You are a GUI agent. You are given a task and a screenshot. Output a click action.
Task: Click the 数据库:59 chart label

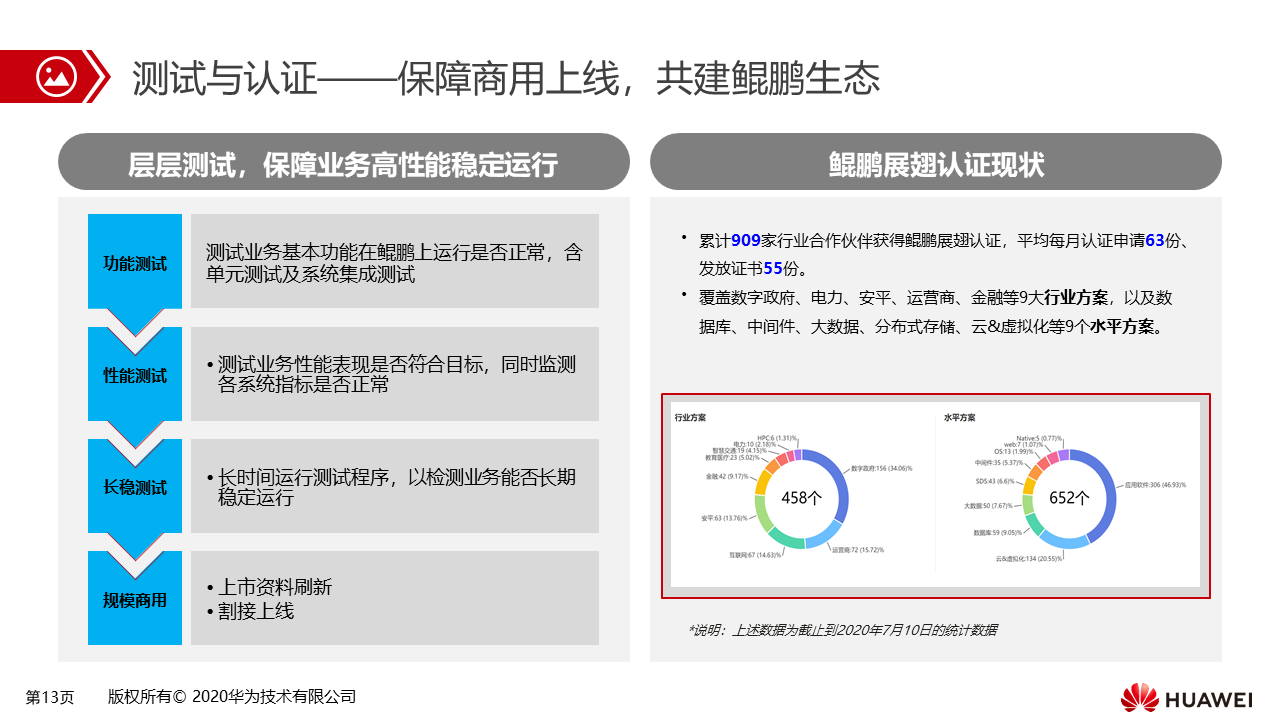point(997,533)
